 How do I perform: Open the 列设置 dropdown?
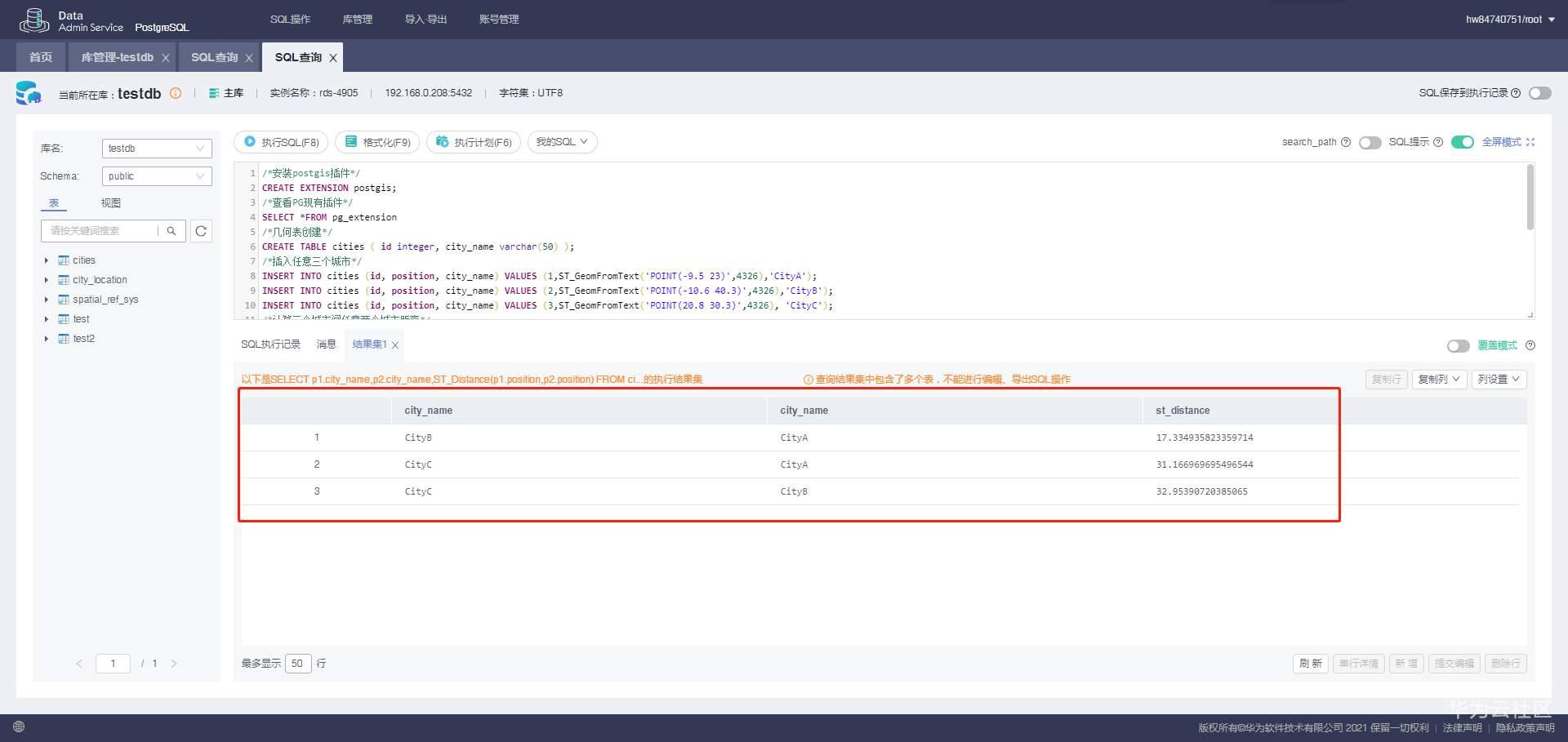coord(1499,380)
